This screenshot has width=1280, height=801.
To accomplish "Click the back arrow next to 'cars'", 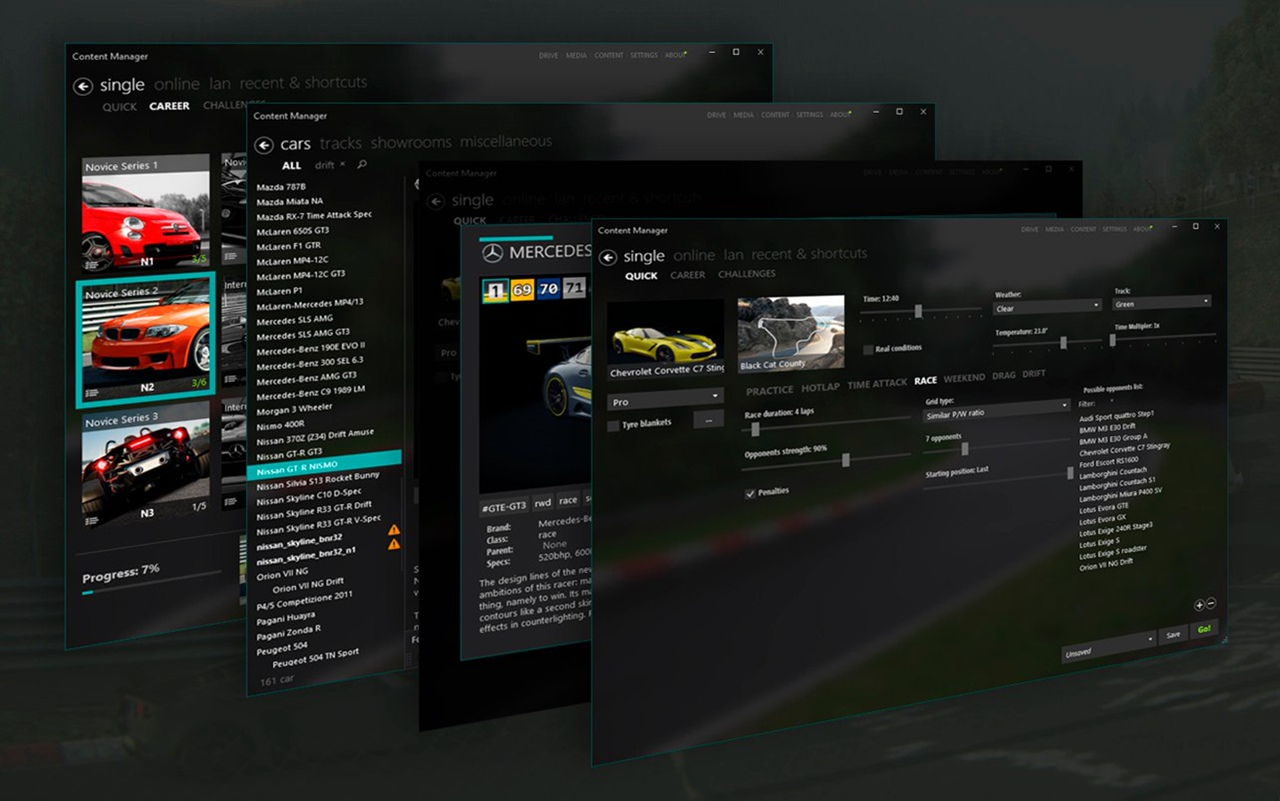I will point(264,145).
